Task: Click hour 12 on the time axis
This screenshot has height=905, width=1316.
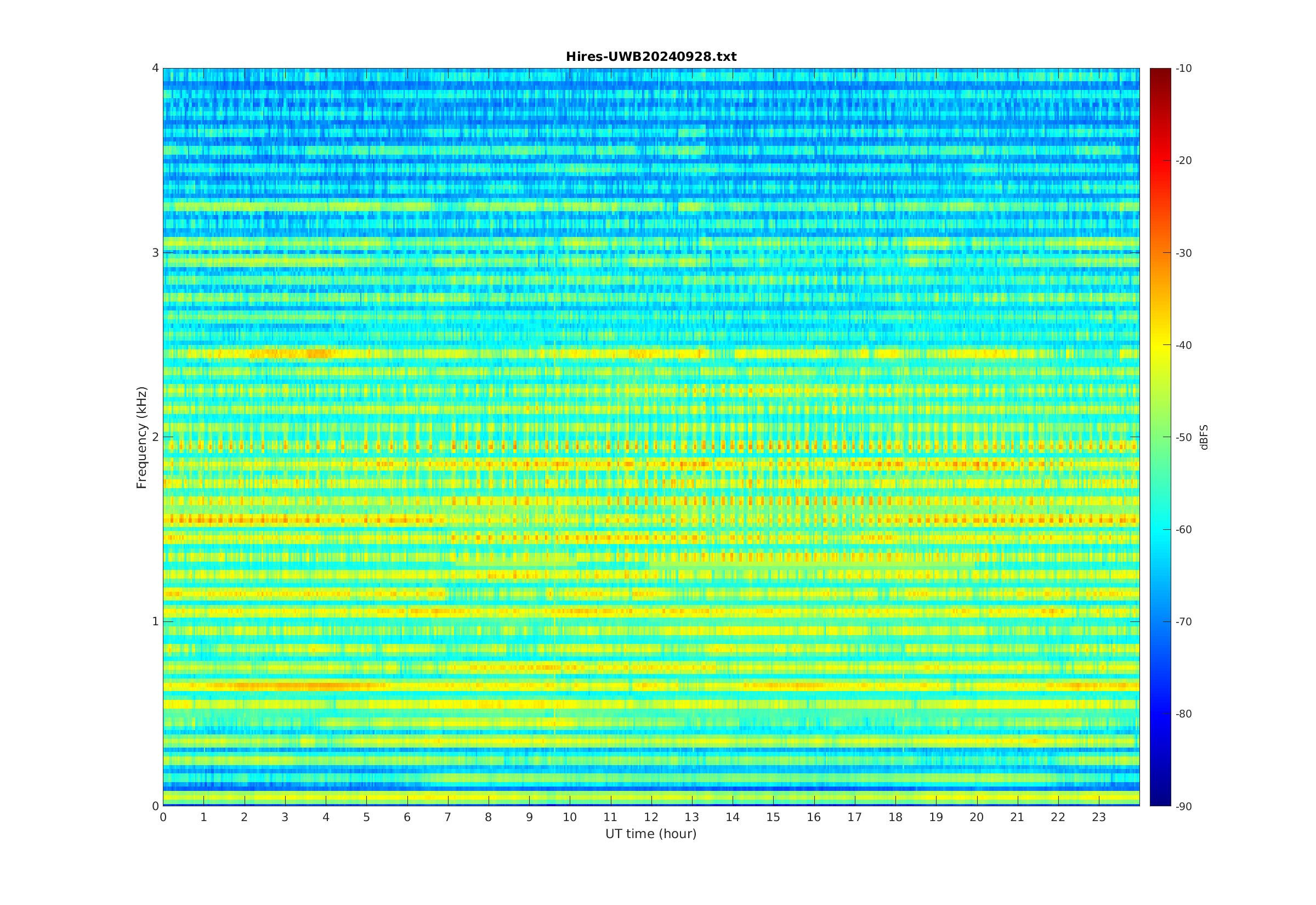Action: click(x=651, y=817)
